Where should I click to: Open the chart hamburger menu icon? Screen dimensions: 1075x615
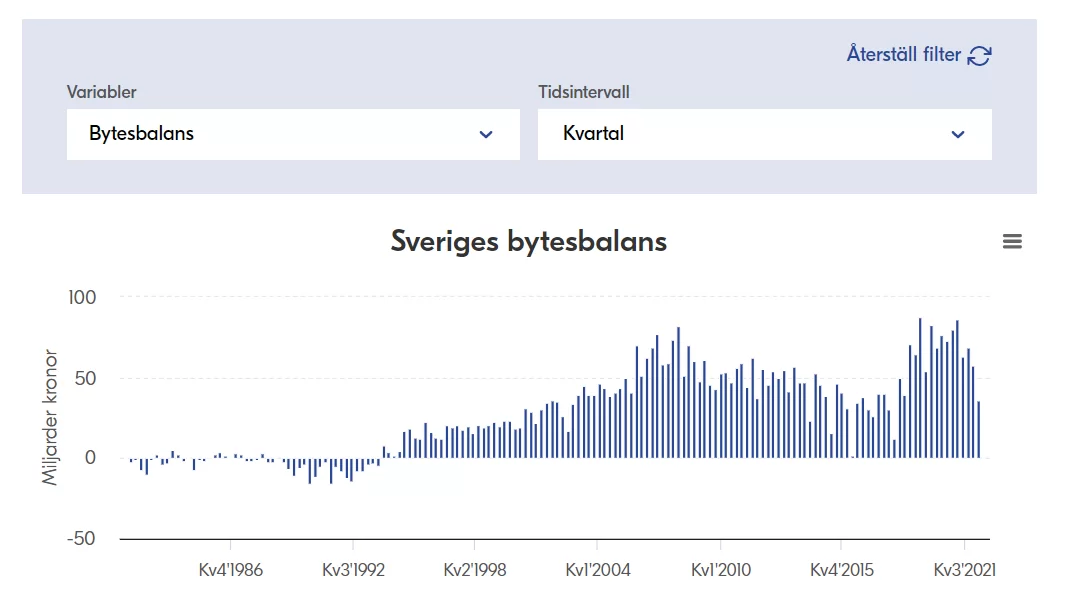1012,241
